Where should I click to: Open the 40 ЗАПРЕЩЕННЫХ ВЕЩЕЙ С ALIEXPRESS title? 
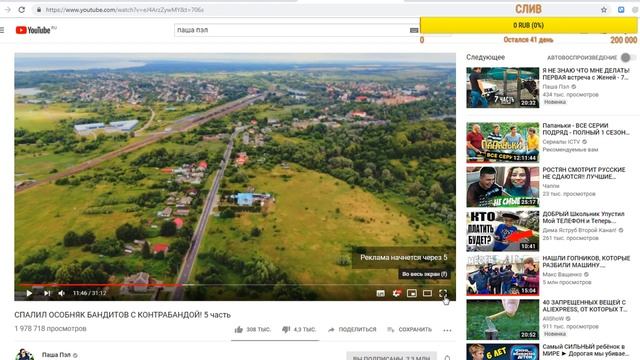[x=584, y=306]
